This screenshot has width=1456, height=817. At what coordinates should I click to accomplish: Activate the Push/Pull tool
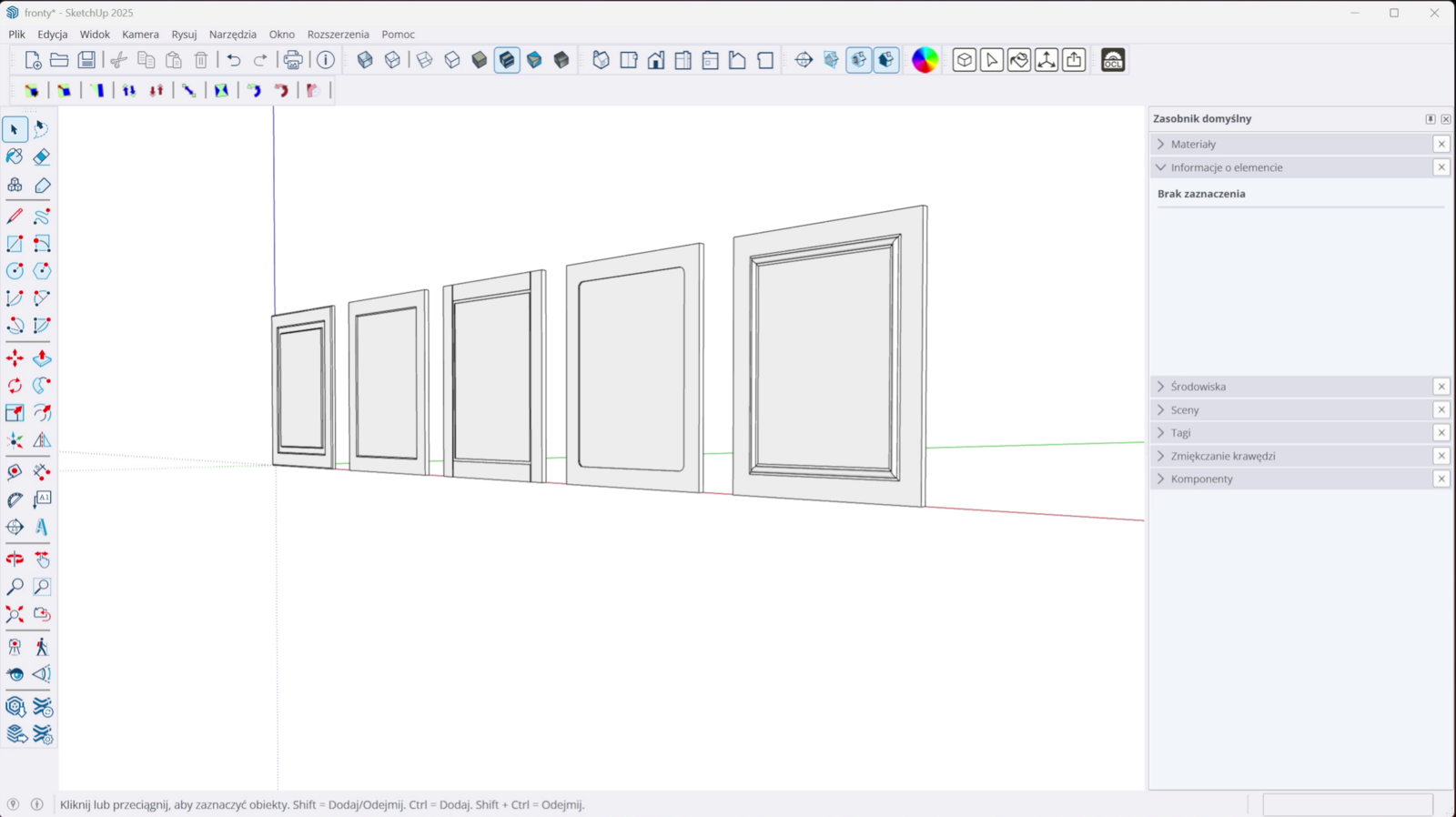pos(42,358)
